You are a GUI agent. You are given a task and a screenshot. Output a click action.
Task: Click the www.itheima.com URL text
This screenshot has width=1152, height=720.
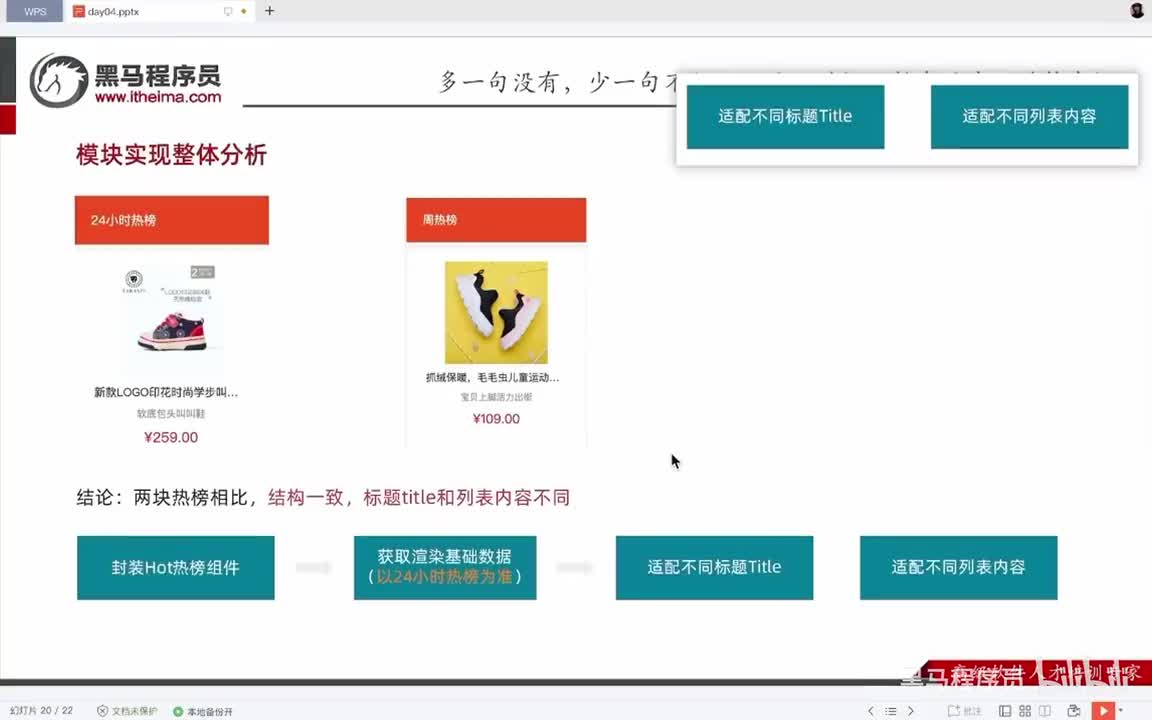(x=158, y=97)
